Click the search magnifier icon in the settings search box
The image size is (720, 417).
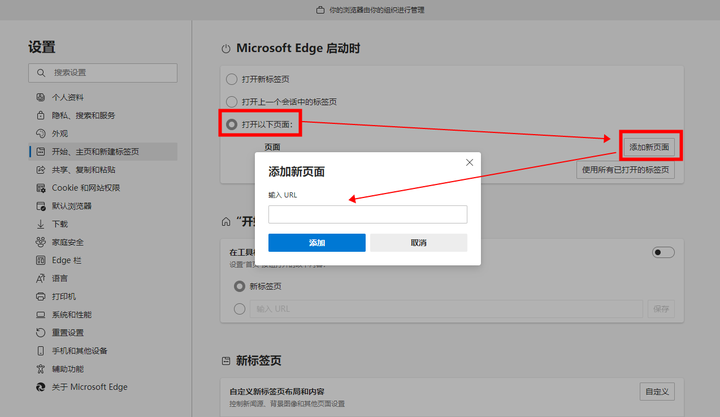pos(41,73)
